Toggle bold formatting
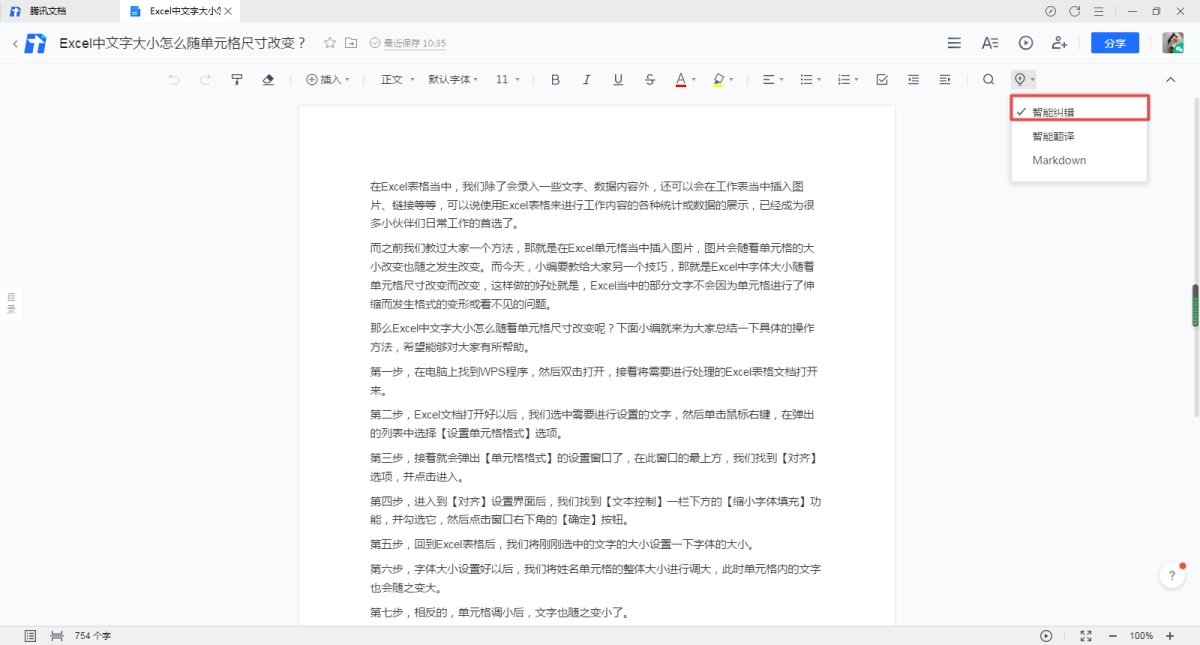 (555, 79)
